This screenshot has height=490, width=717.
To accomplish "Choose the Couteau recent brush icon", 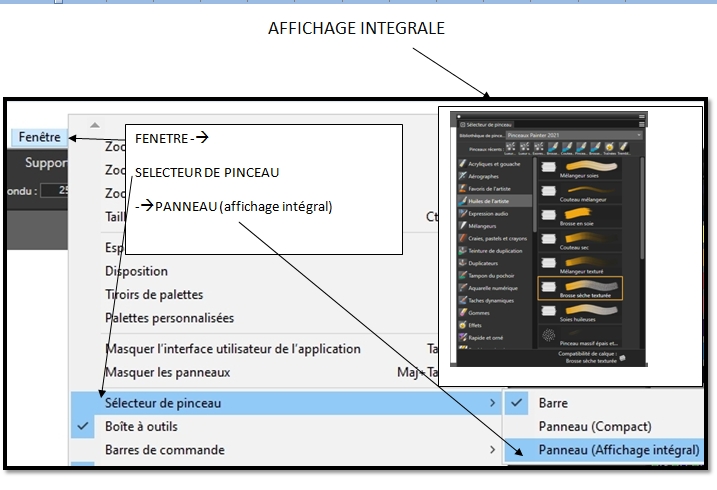I will tap(567, 148).
